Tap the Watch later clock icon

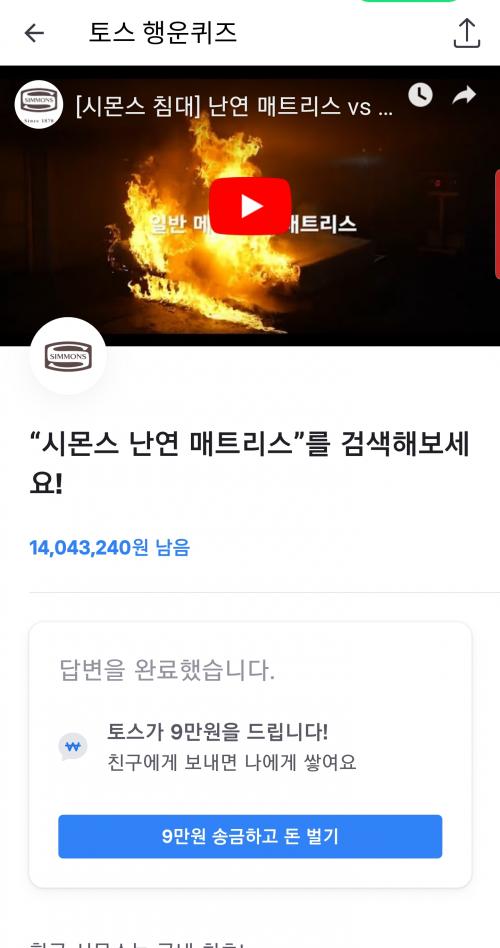420,96
